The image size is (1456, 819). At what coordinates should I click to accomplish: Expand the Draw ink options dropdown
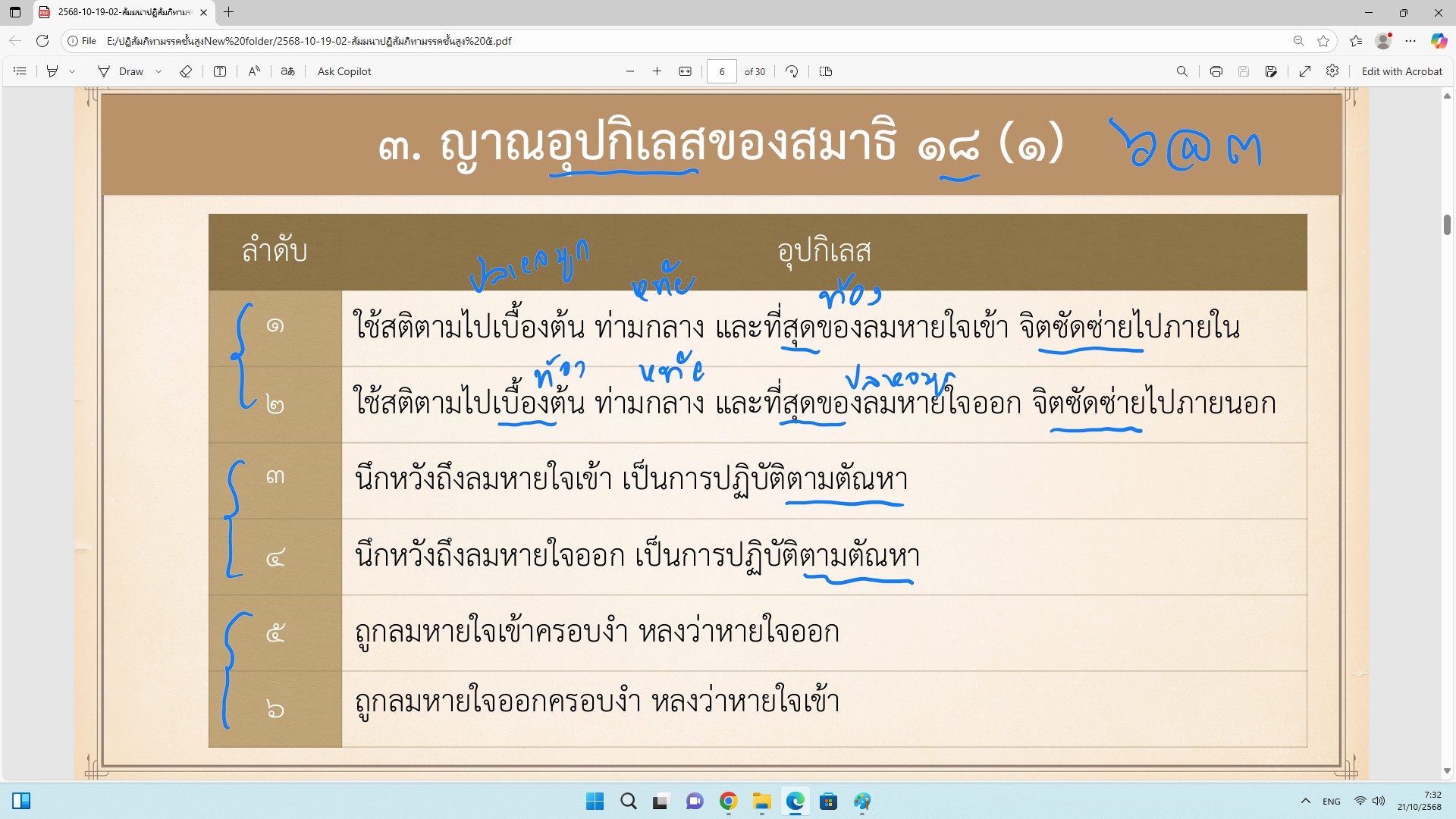(x=158, y=71)
